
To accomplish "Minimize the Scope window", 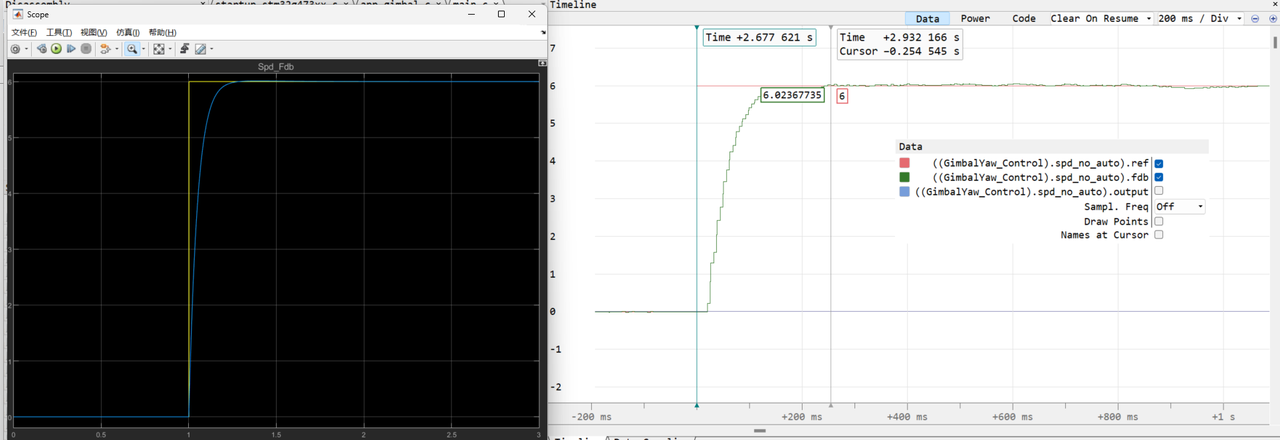I will pos(473,14).
